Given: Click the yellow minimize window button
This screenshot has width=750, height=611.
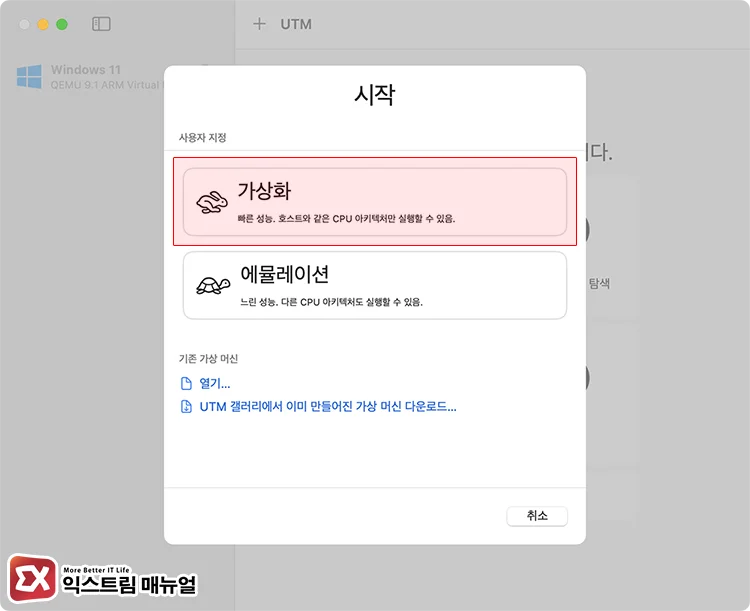Looking at the screenshot, I should [43, 24].
